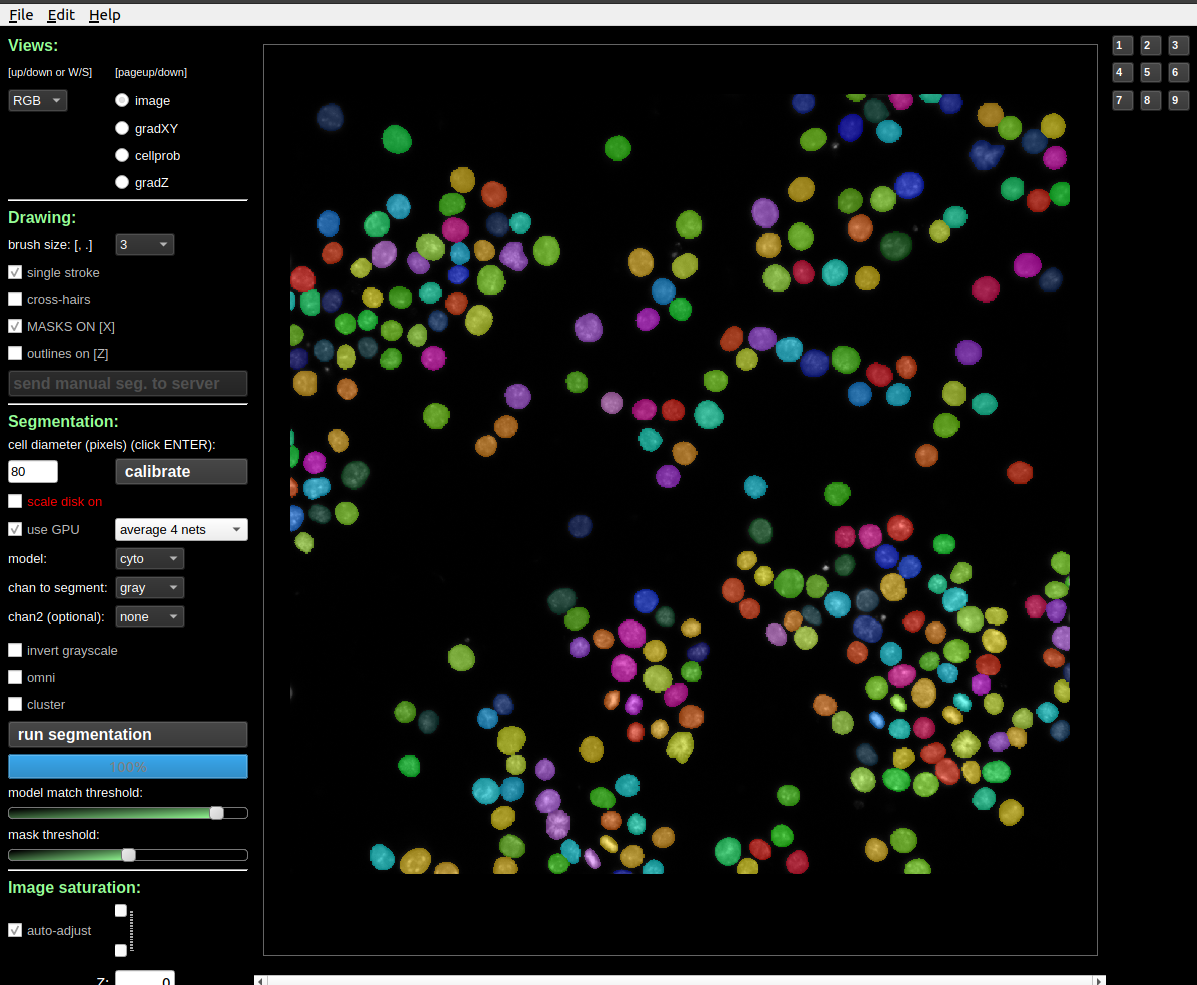
Task: Adjust the mask threshold slider
Action: [x=128, y=855]
